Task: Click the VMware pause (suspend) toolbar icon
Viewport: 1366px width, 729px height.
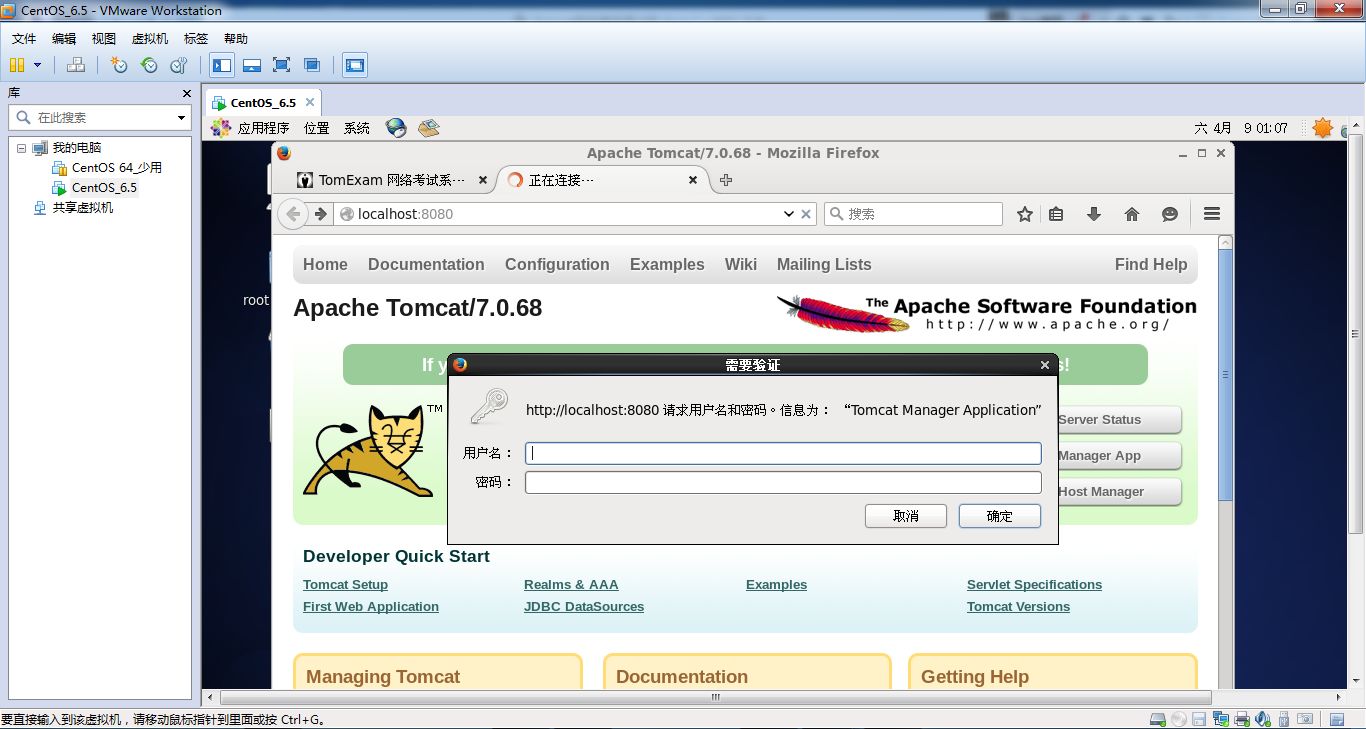Action: (x=17, y=65)
